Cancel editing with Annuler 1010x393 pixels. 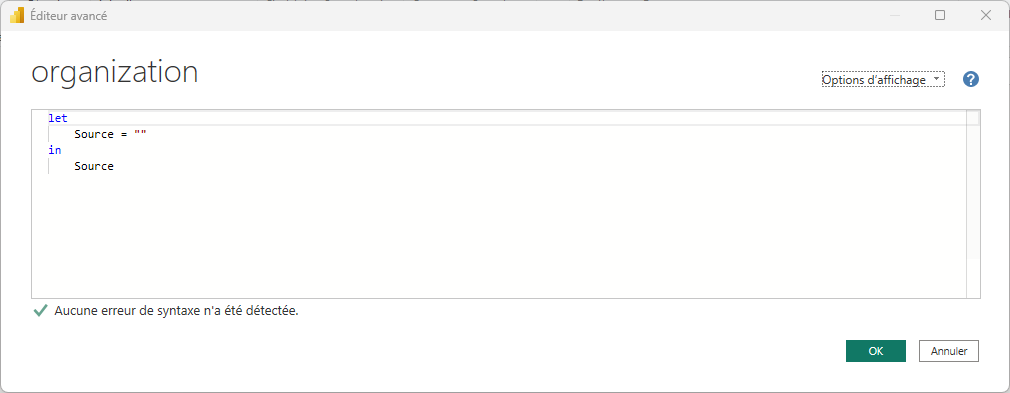click(x=949, y=351)
